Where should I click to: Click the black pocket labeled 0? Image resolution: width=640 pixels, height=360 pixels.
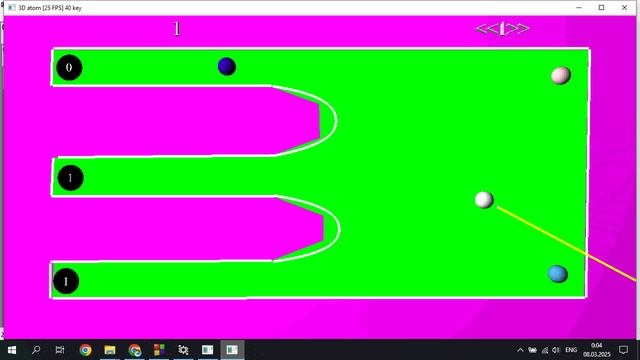pos(69,67)
